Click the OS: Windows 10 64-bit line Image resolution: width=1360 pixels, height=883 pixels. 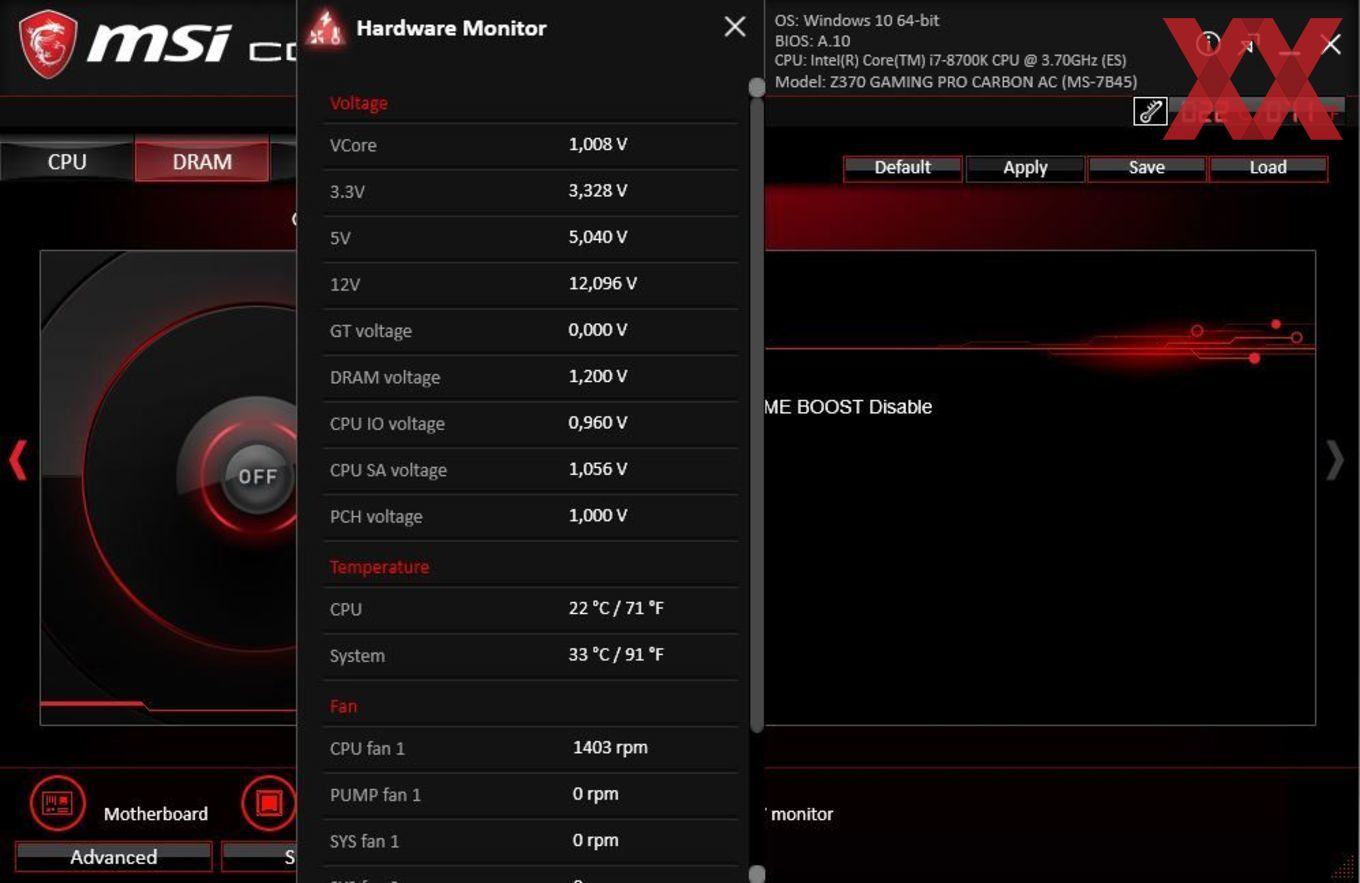(857, 20)
